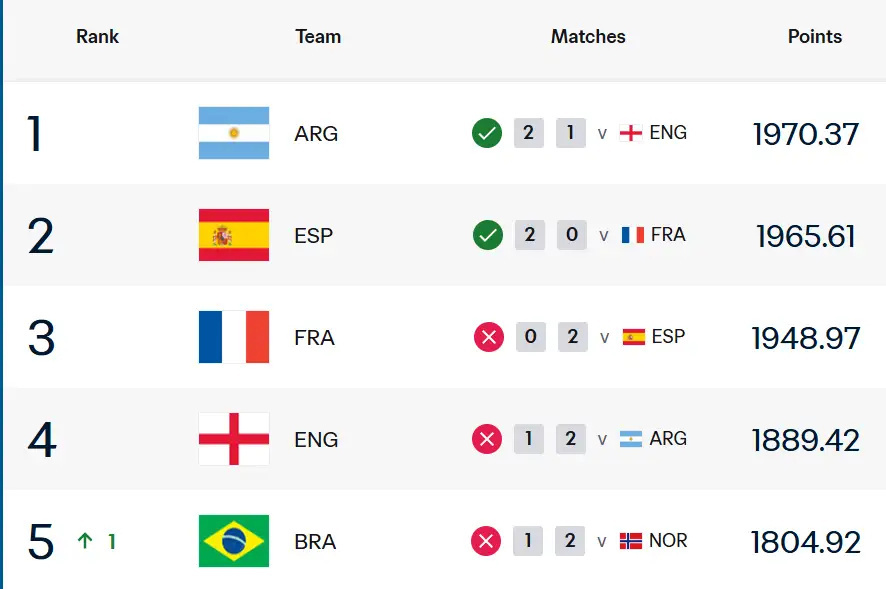
Task: Click the Matches column header
Action: tap(588, 37)
